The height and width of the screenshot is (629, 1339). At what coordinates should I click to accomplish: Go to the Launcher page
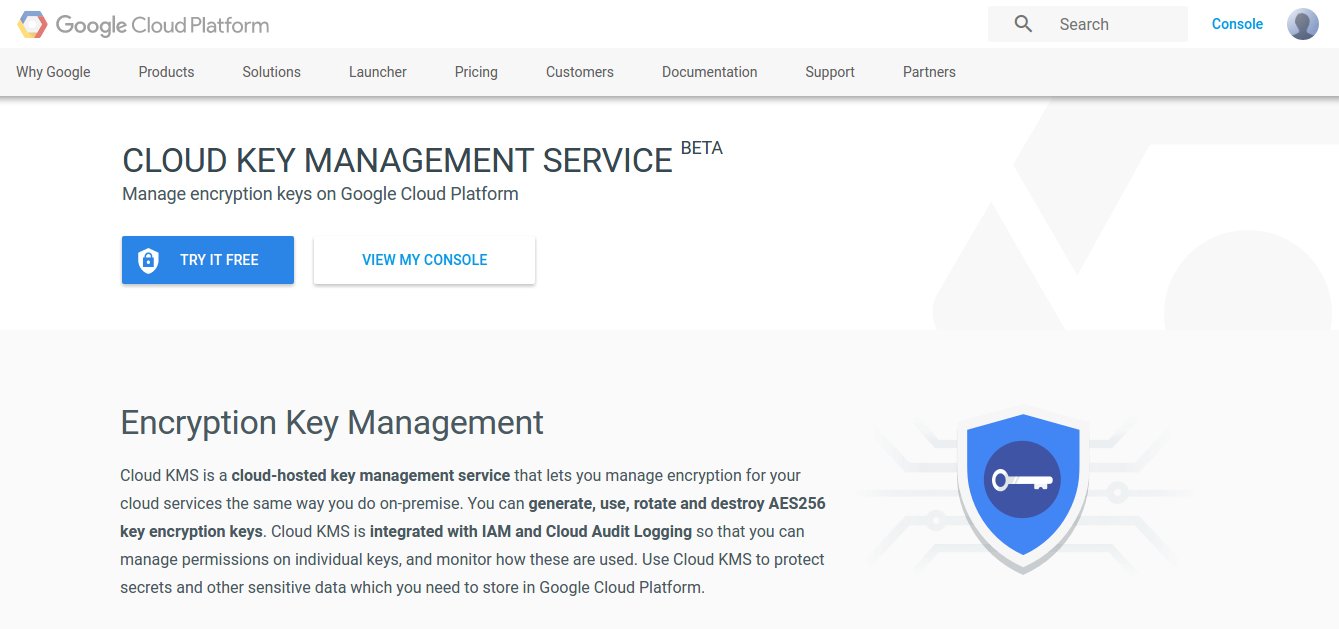[377, 72]
